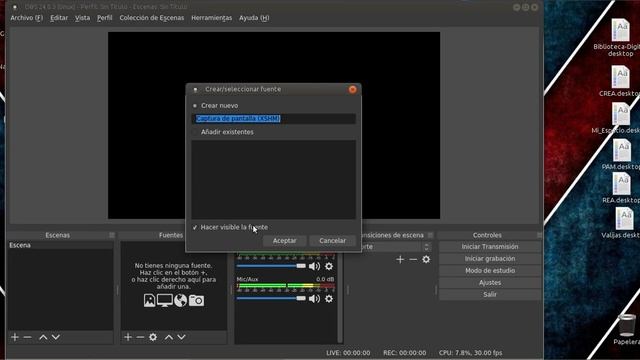Click the audio mixer scrollbar
Image resolution: width=640 pixels, height=360 pixels.
tap(340, 298)
